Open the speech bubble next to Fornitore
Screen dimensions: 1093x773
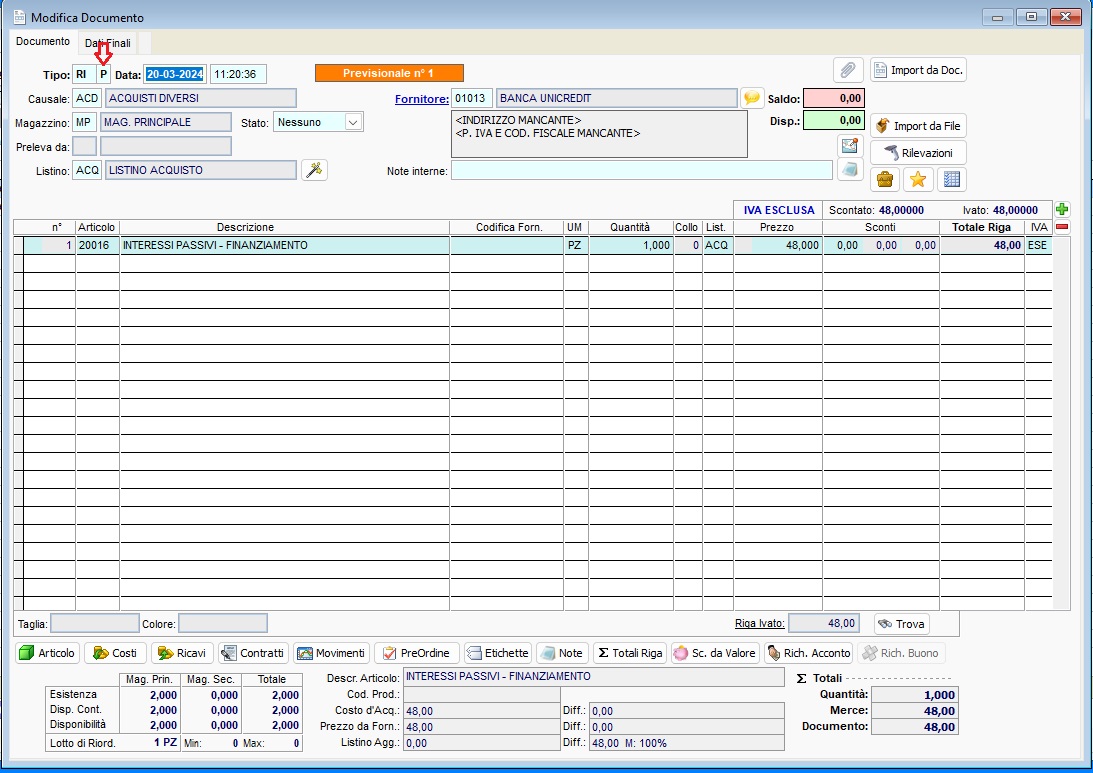pos(752,97)
